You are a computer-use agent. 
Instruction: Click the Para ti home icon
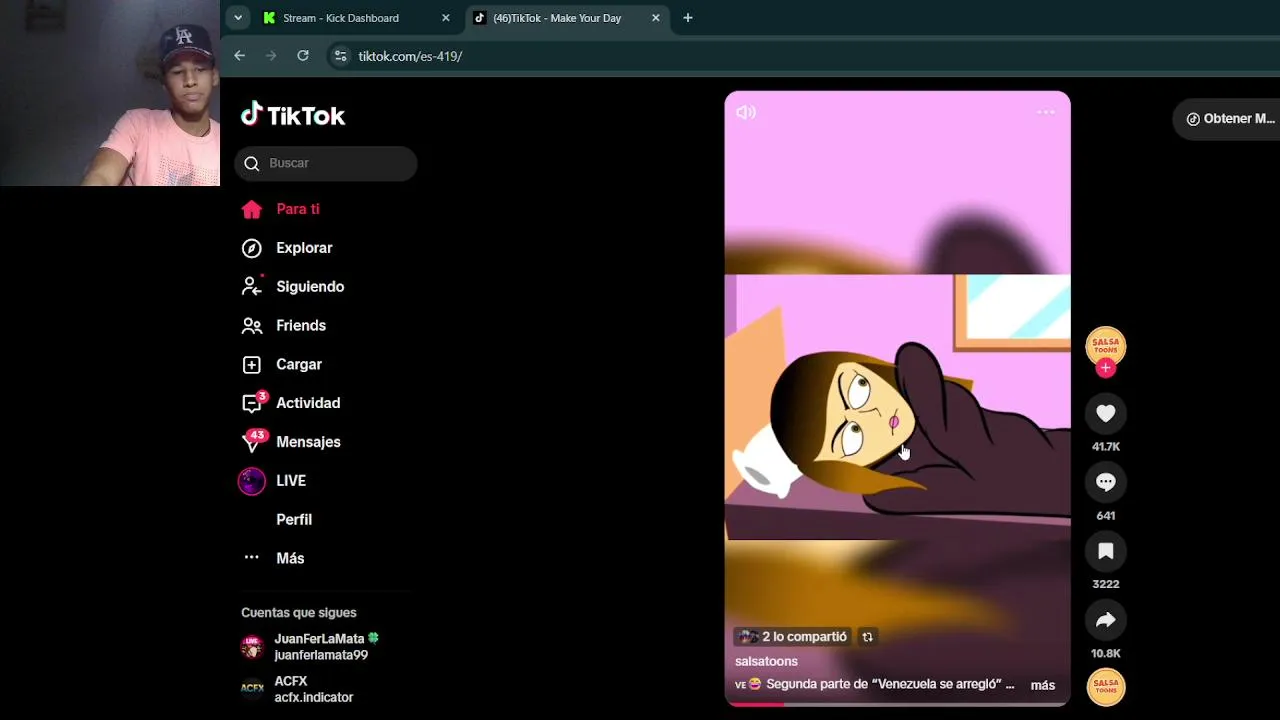point(252,209)
